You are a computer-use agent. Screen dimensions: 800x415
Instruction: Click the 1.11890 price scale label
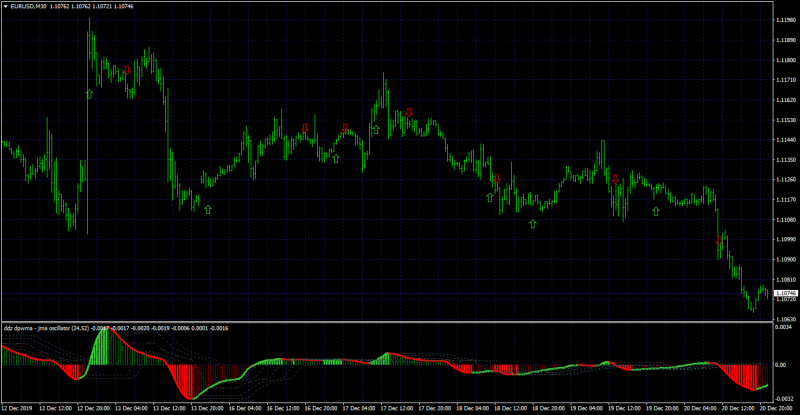[x=786, y=40]
